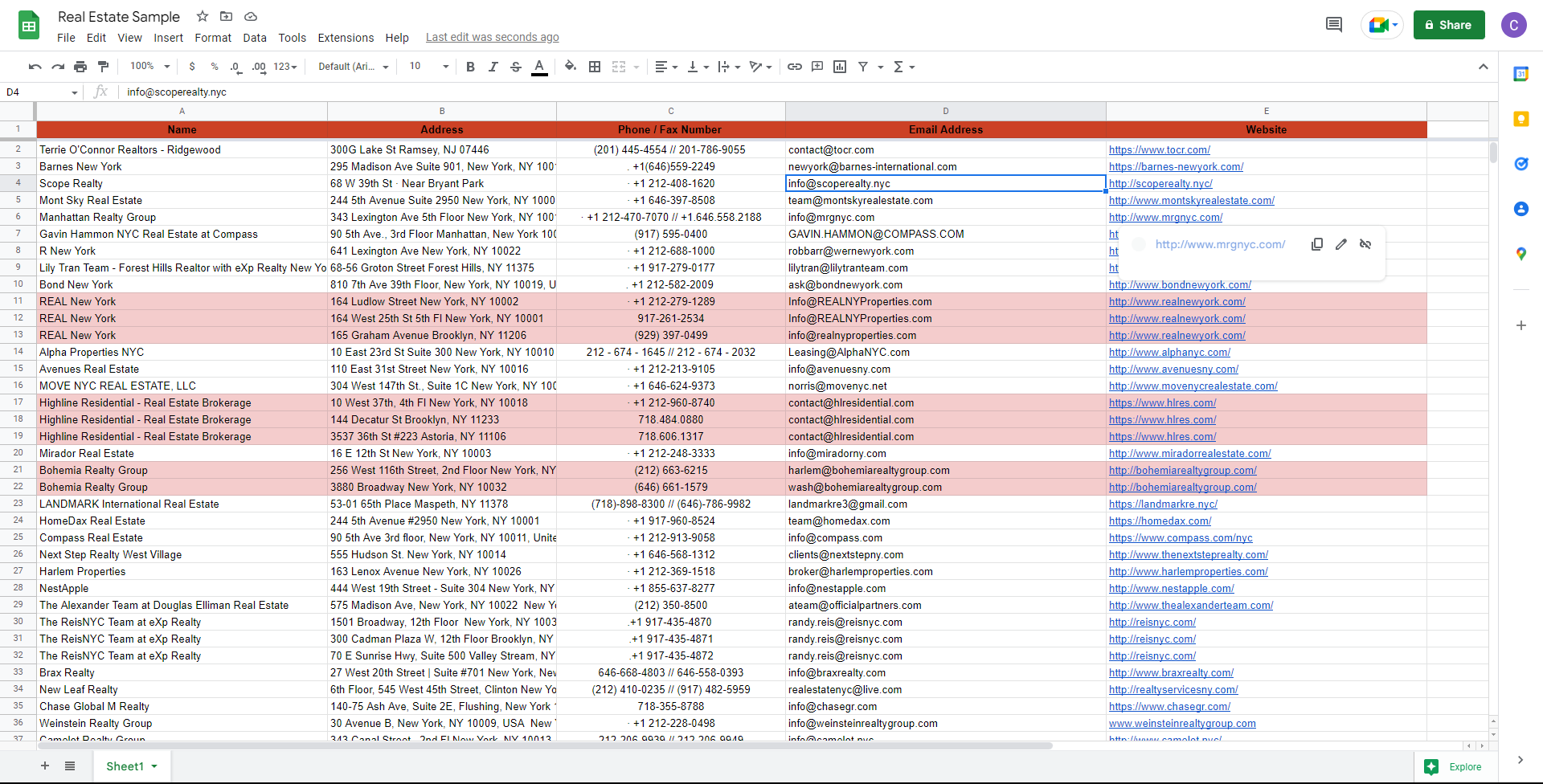
Task: Click the green Share button
Action: click(1449, 25)
